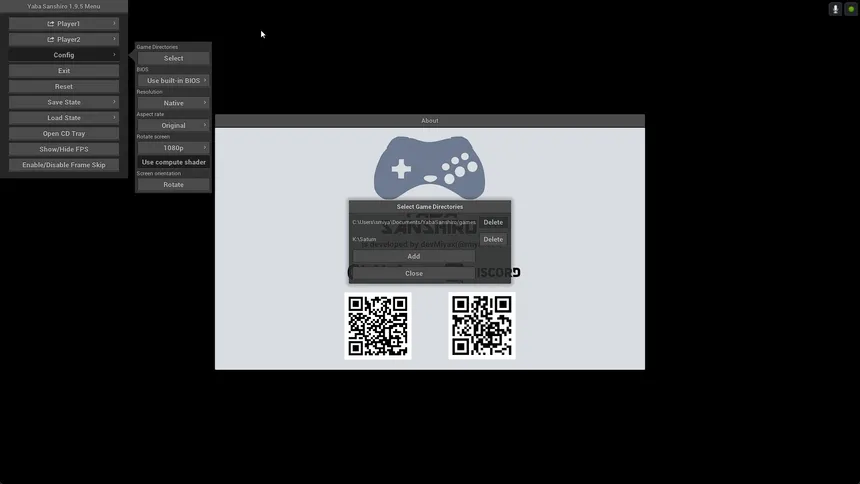Close the Select Game Directories dialog
The image size is (860, 484).
pos(414,273)
